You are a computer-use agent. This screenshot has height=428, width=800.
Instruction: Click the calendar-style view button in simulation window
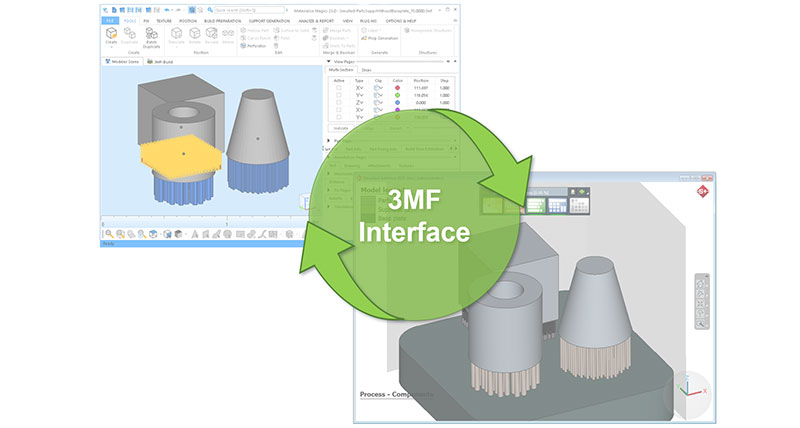[x=579, y=206]
